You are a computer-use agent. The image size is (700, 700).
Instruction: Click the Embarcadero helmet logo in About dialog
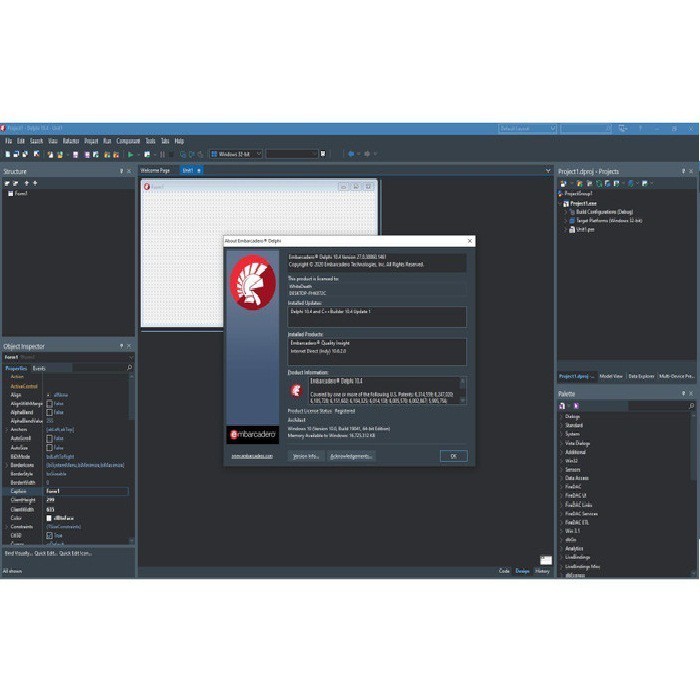click(x=253, y=282)
